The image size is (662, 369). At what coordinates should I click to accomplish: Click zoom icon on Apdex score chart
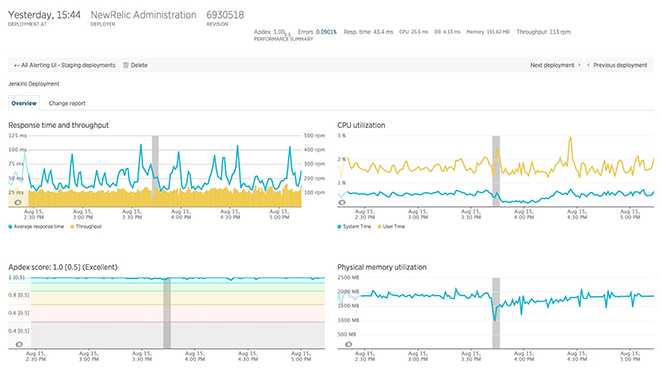pos(19,344)
